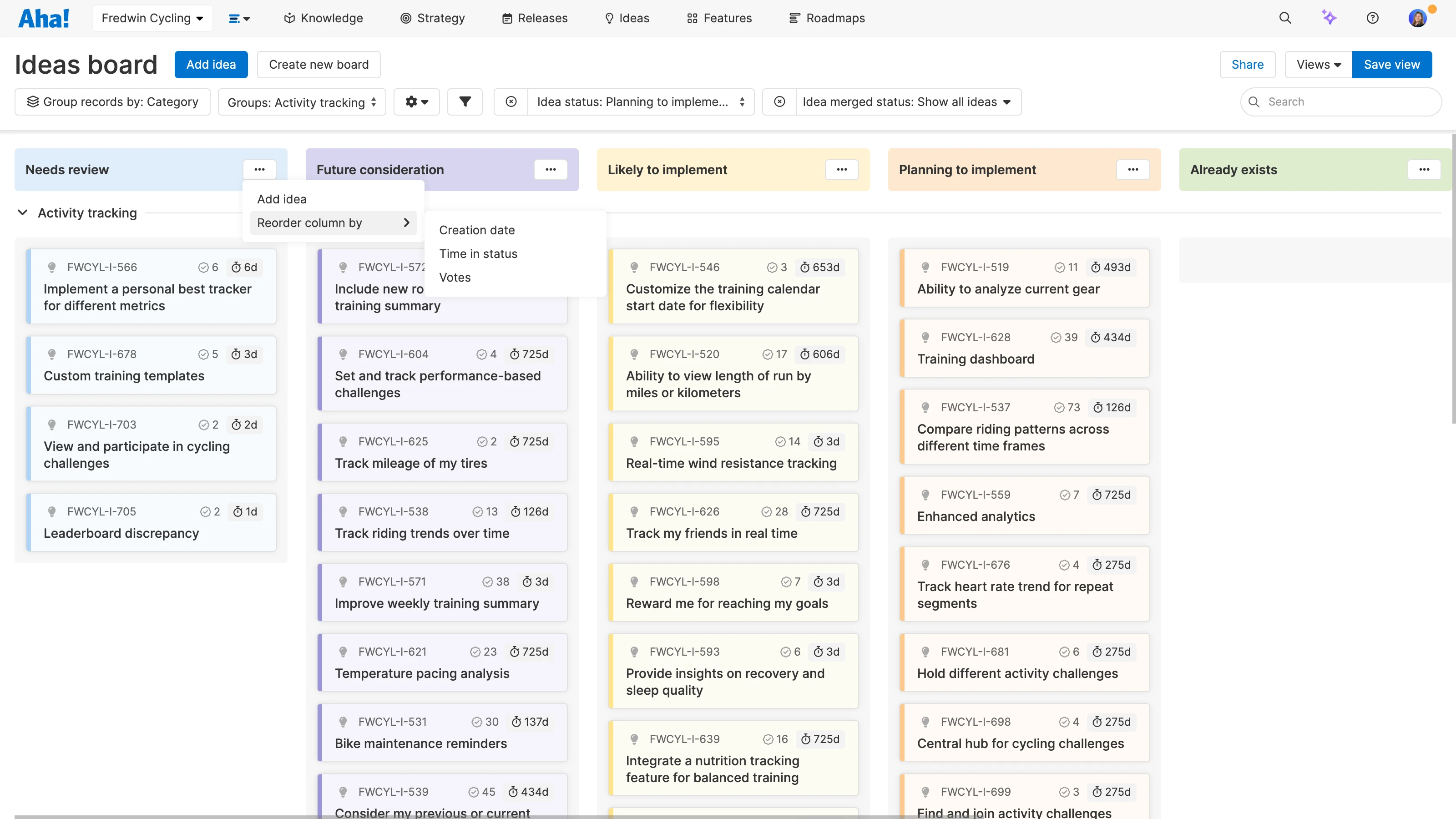Click the user profile avatar
This screenshot has height=819, width=1456.
click(1417, 18)
